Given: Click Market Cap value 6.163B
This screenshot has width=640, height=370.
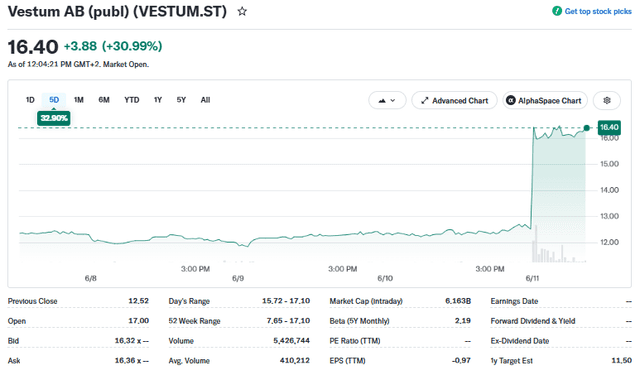Looking at the screenshot, I should pos(458,301).
